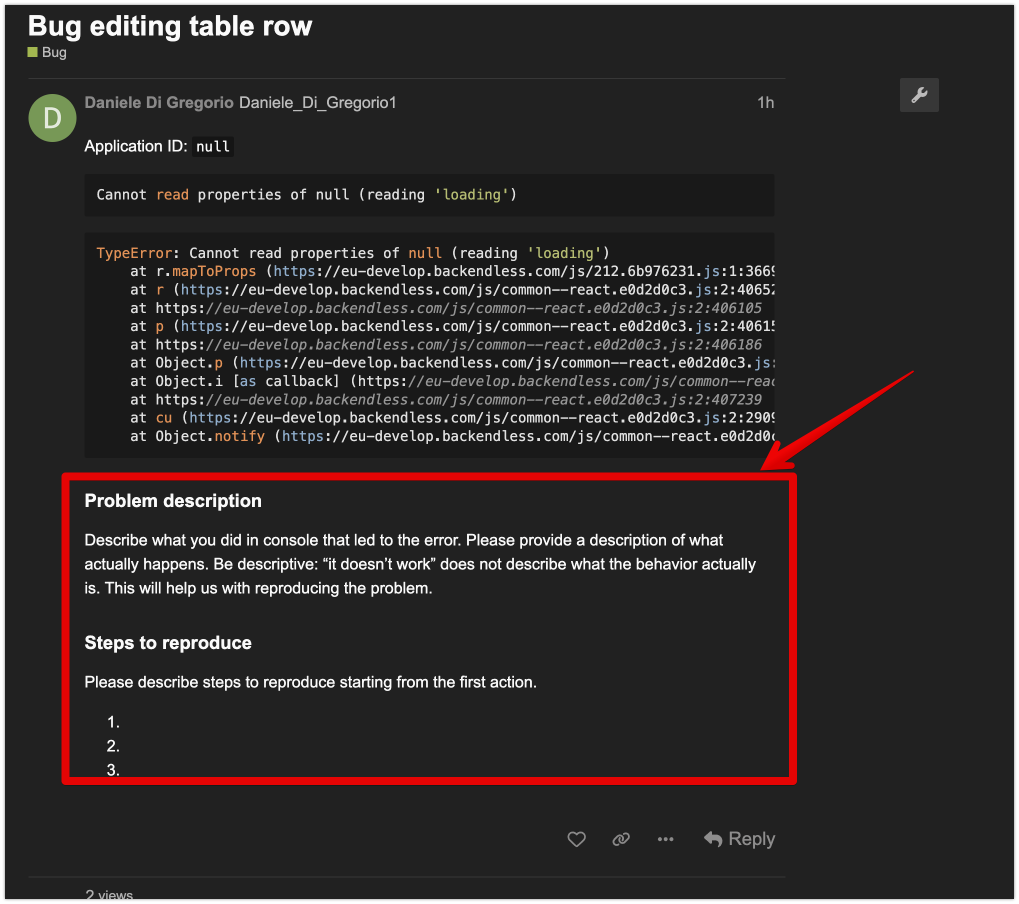The height and width of the screenshot is (904, 1019).
Task: Open the Bug category tag
Action: click(x=47, y=53)
